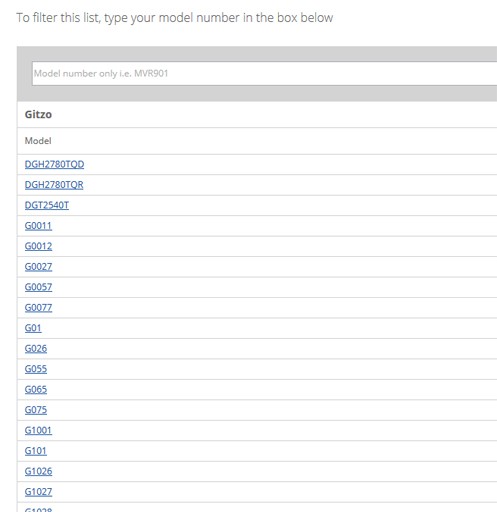Select the DGT2540T model link
497x512 pixels.
click(47, 205)
